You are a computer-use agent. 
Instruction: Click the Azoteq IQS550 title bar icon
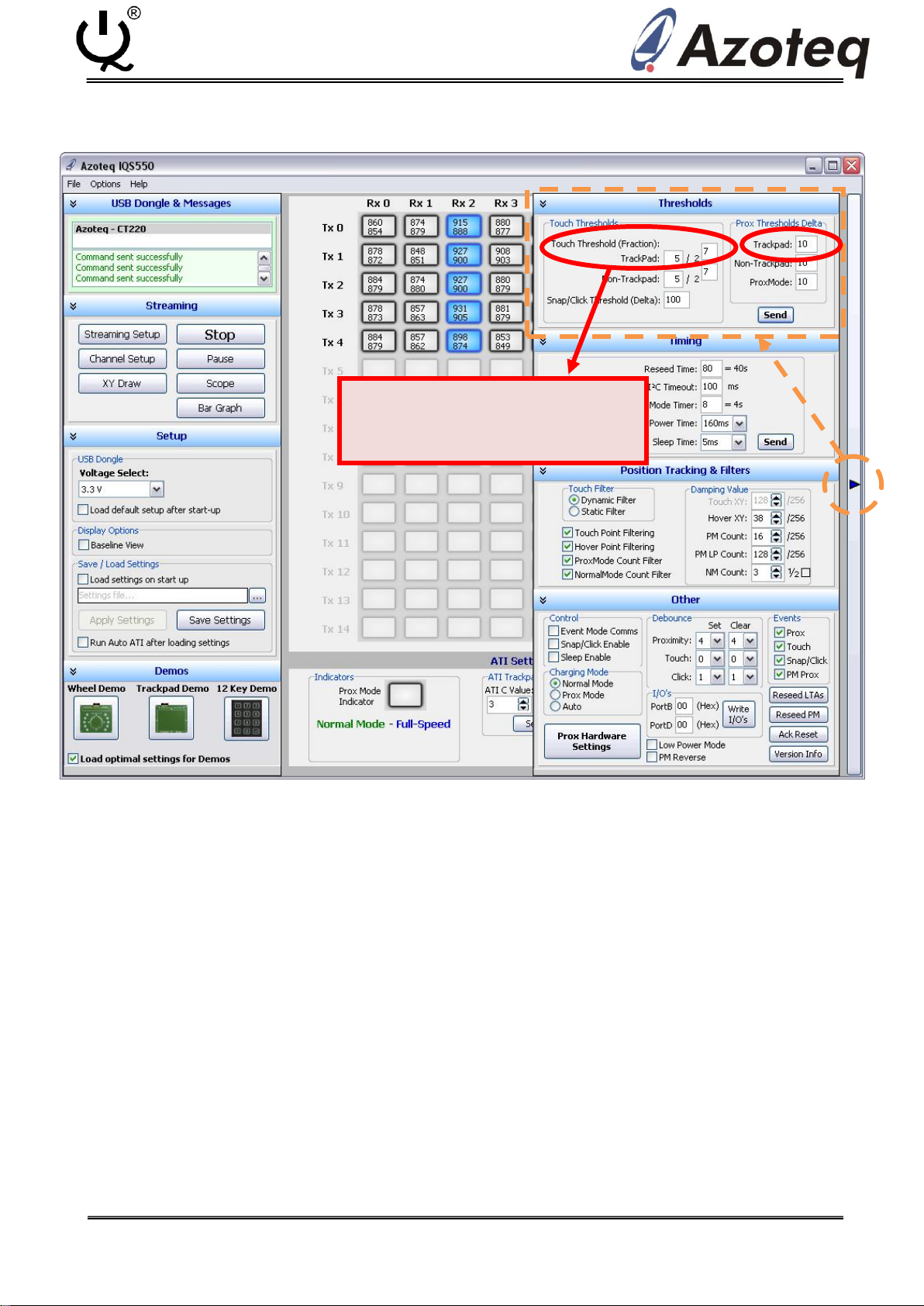(x=71, y=165)
